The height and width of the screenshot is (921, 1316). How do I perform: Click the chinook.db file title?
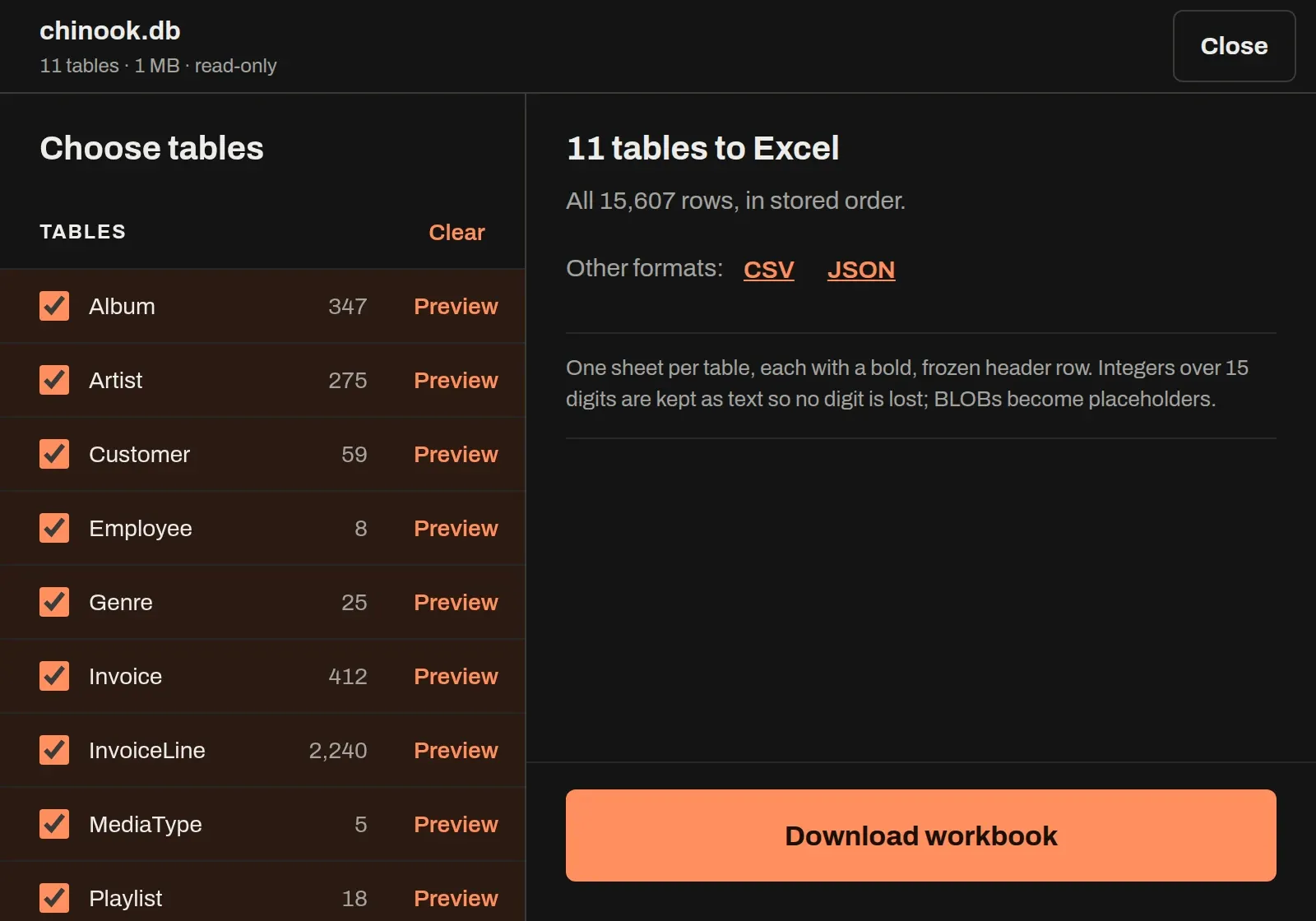click(110, 30)
